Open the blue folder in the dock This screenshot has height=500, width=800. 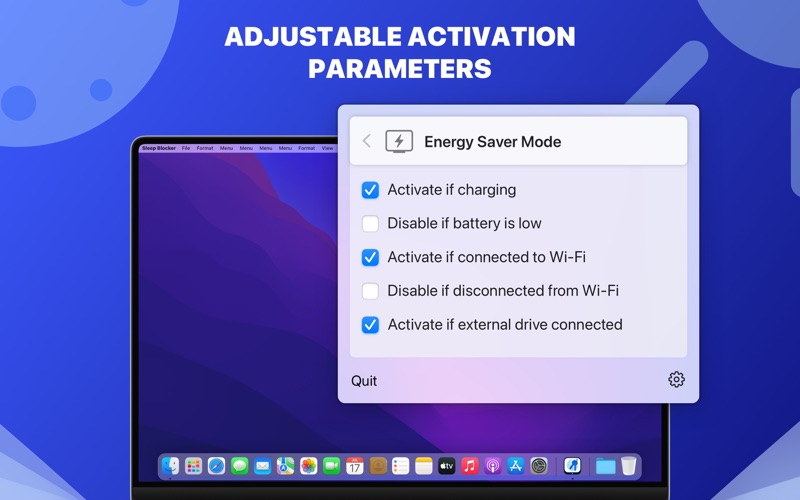click(x=606, y=466)
